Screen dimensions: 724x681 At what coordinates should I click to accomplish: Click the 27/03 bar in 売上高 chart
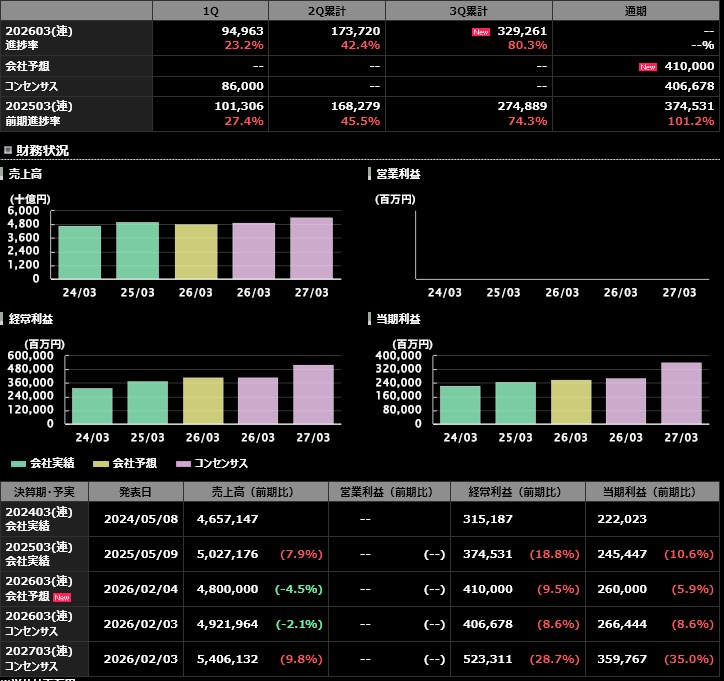click(311, 248)
